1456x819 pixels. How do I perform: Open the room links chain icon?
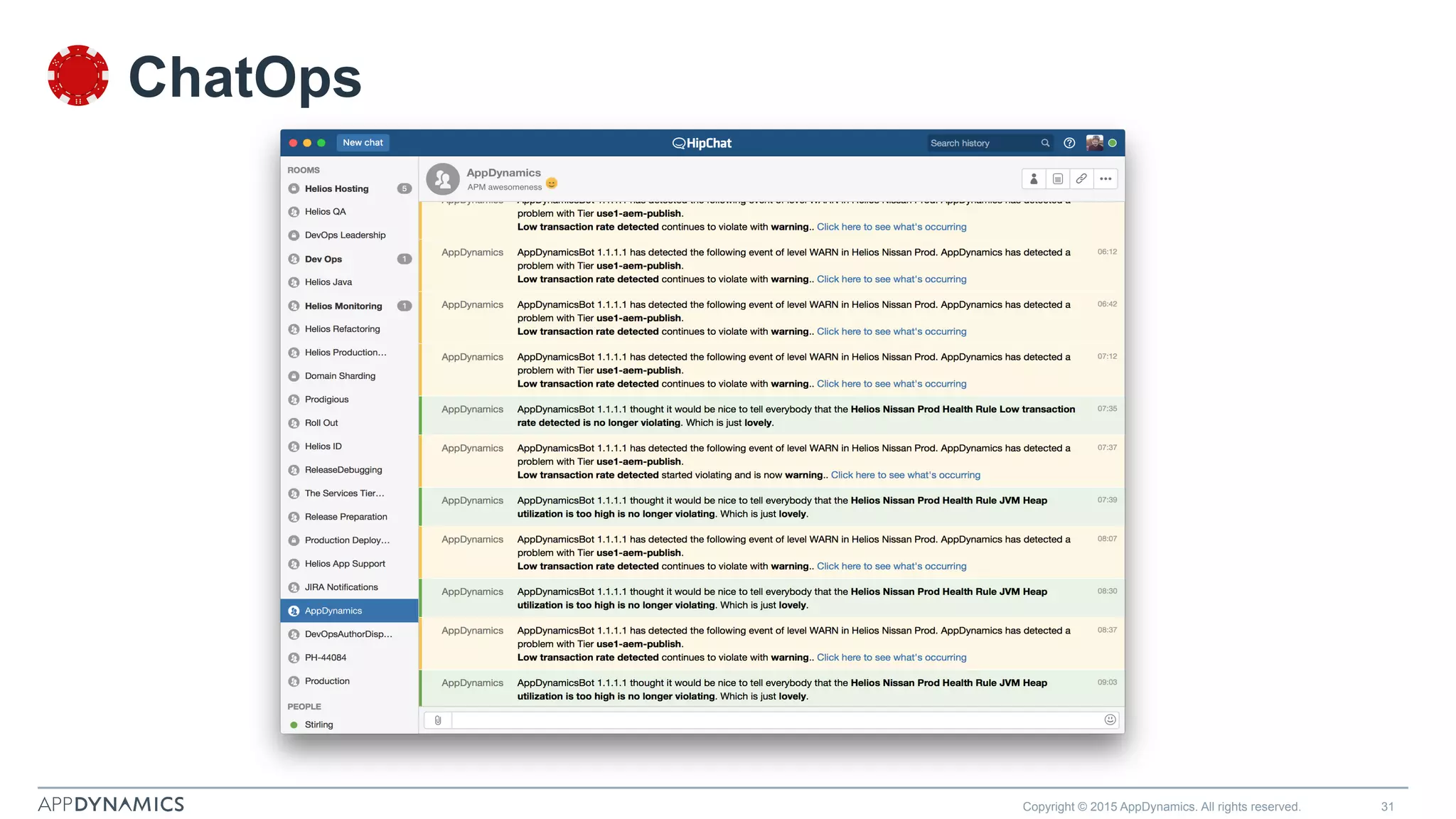pyautogui.click(x=1081, y=179)
